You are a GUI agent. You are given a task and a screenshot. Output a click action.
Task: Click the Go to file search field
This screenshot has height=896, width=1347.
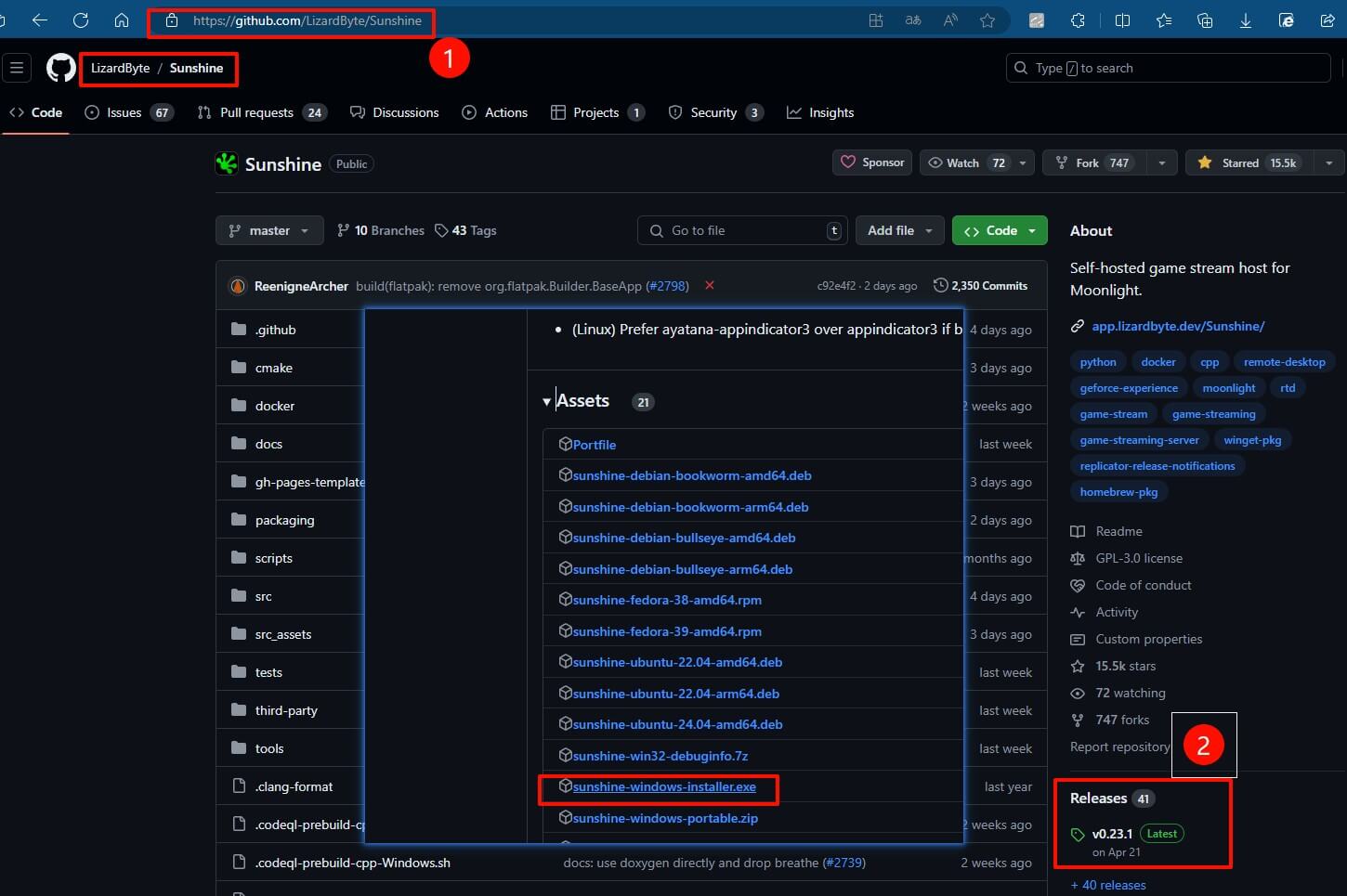pyautogui.click(x=742, y=230)
